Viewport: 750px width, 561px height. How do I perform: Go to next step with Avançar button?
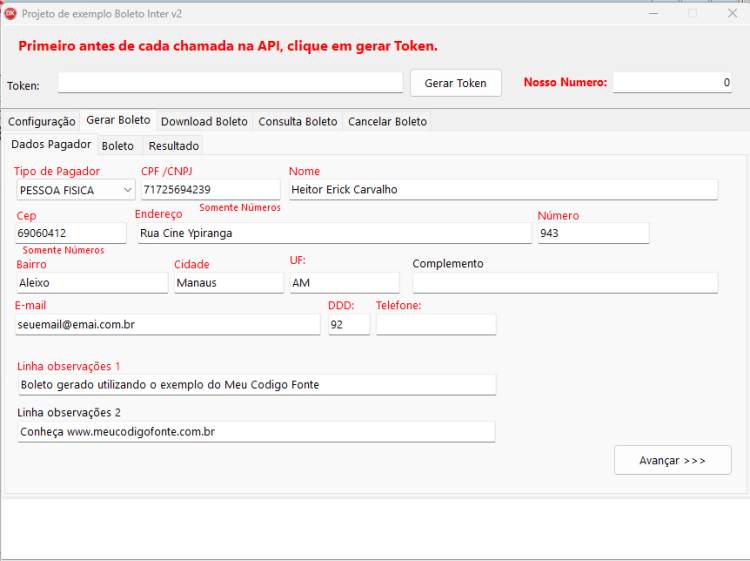(x=673, y=460)
